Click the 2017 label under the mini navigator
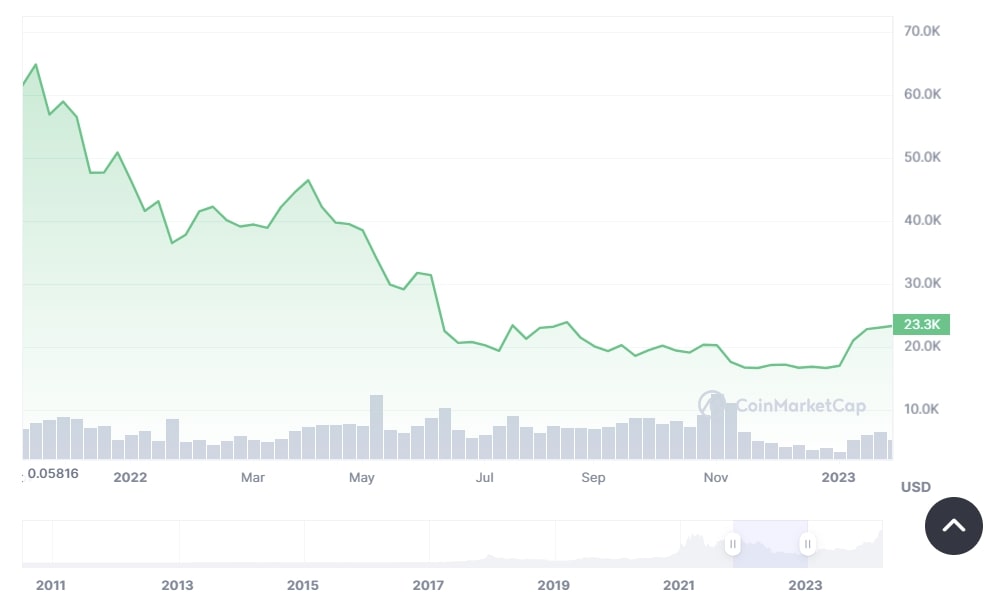 point(428,585)
